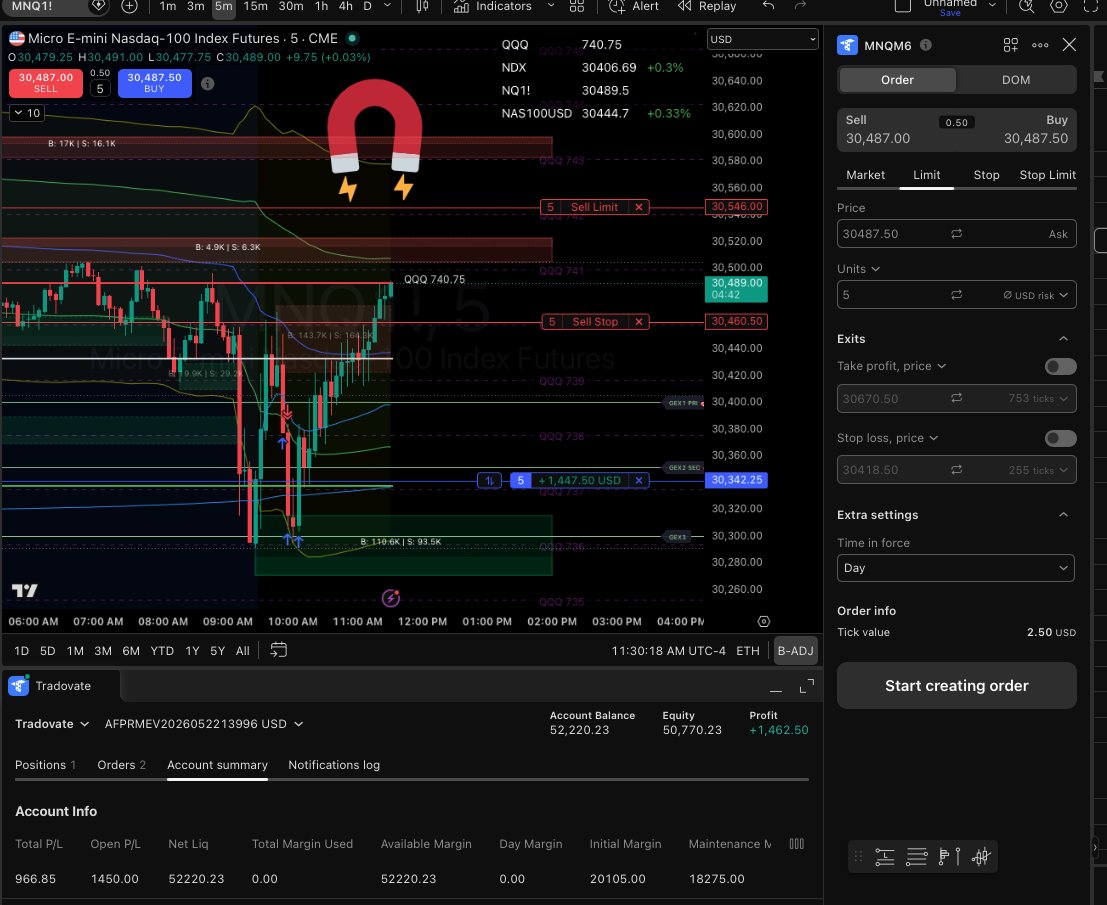
Task: Select the horizontal levels drawing tool icon
Action: [x=916, y=857]
